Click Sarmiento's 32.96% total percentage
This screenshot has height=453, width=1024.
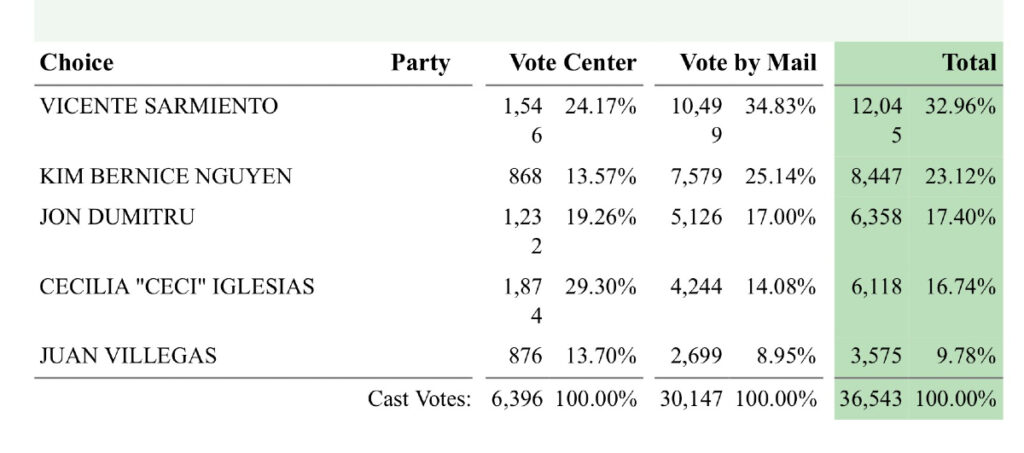(960, 106)
